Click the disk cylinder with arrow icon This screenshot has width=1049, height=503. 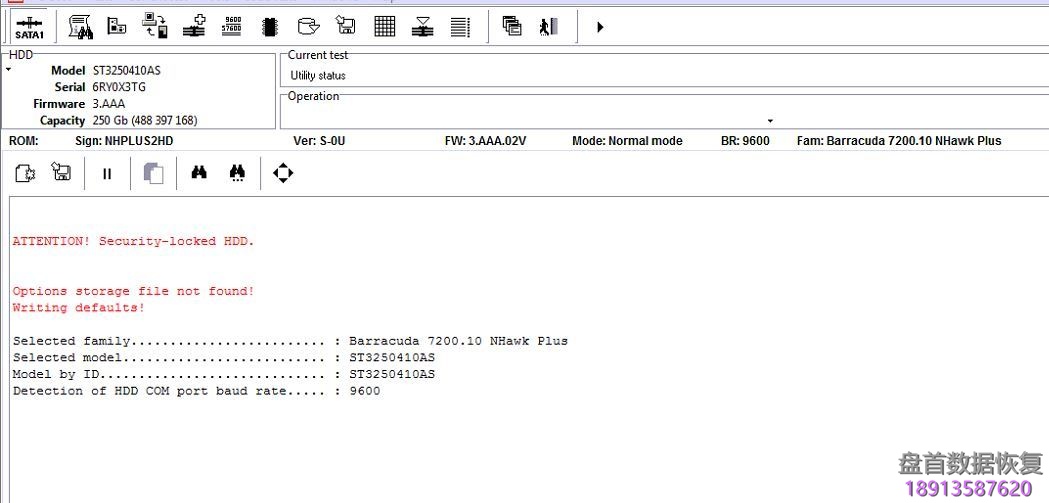pyautogui.click(x=308, y=27)
